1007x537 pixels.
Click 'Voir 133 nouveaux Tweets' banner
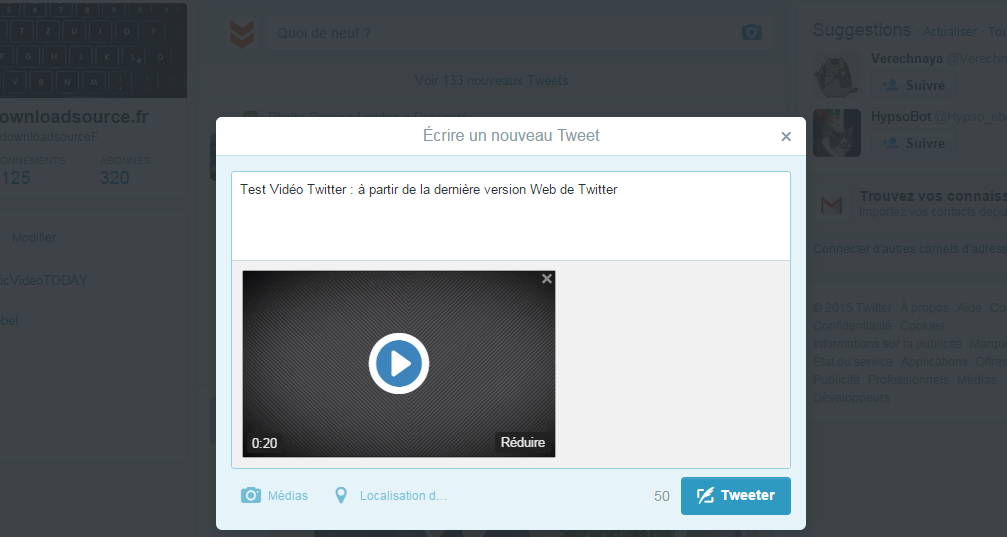(491, 81)
